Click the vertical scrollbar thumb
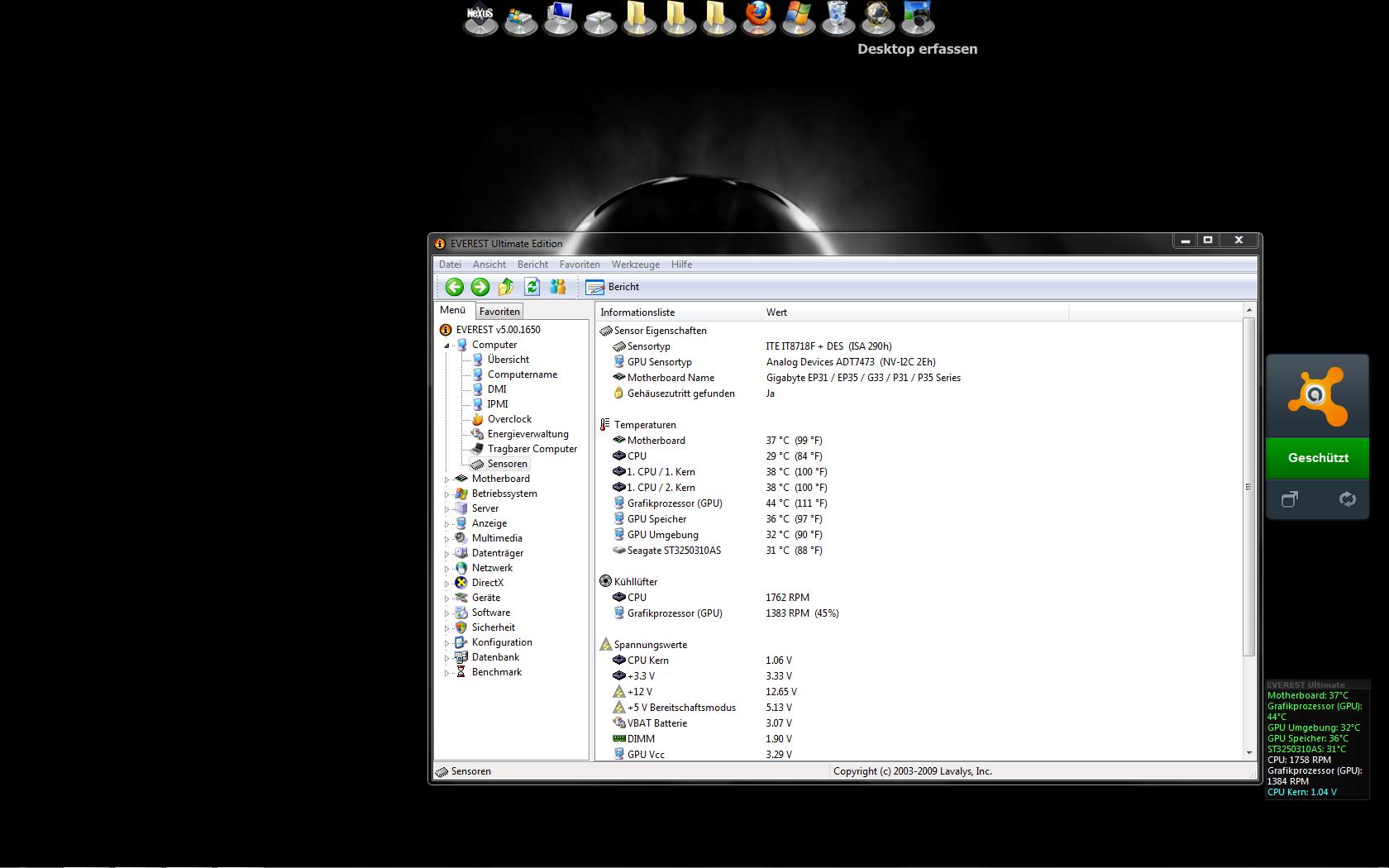The height and width of the screenshot is (868, 1389). pyautogui.click(x=1248, y=487)
